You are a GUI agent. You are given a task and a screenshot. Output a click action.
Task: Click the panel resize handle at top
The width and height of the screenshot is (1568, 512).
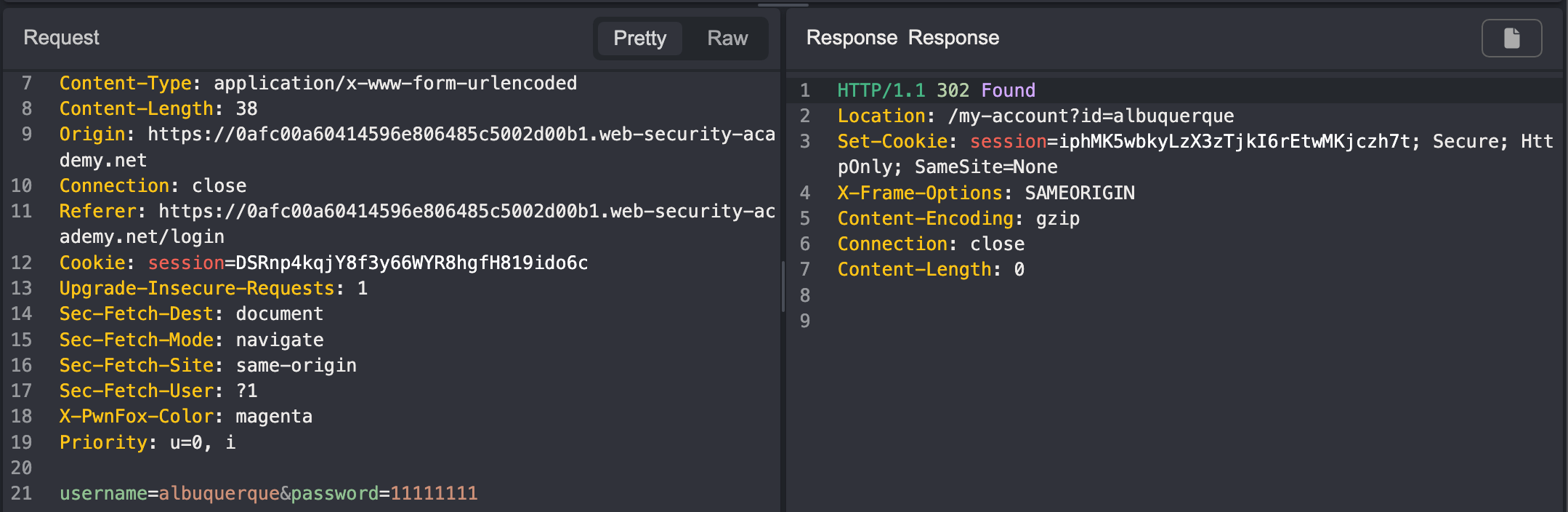click(783, 4)
